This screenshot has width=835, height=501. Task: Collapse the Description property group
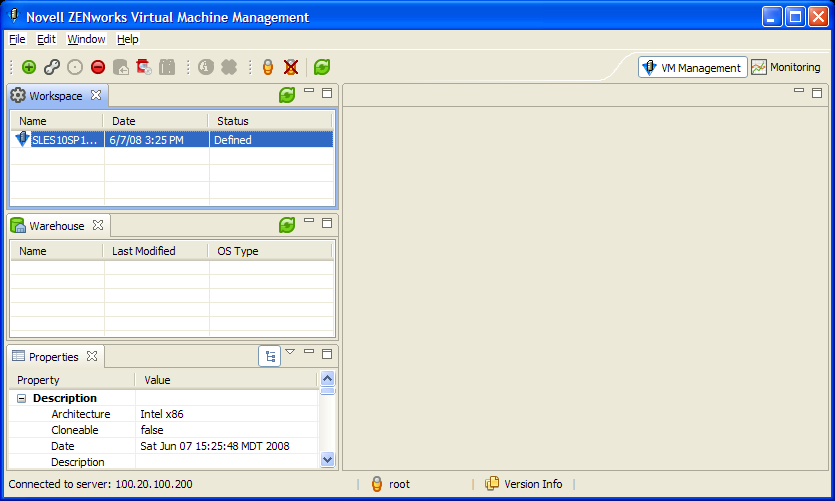21,398
